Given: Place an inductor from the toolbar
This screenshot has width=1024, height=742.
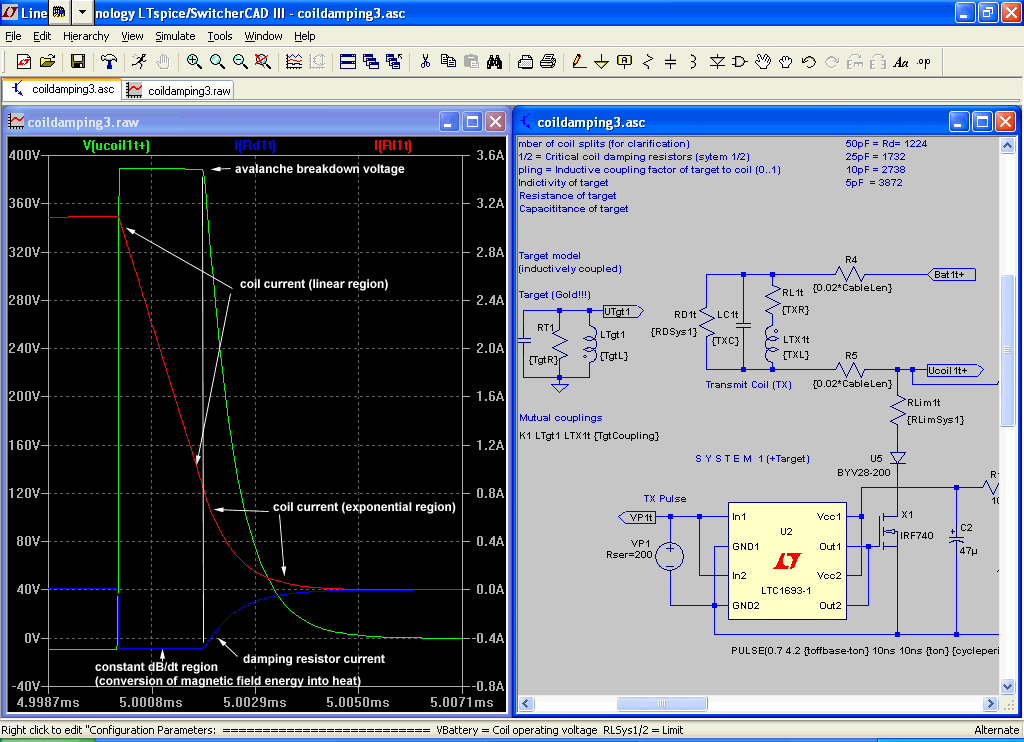Looking at the screenshot, I should pos(693,61).
